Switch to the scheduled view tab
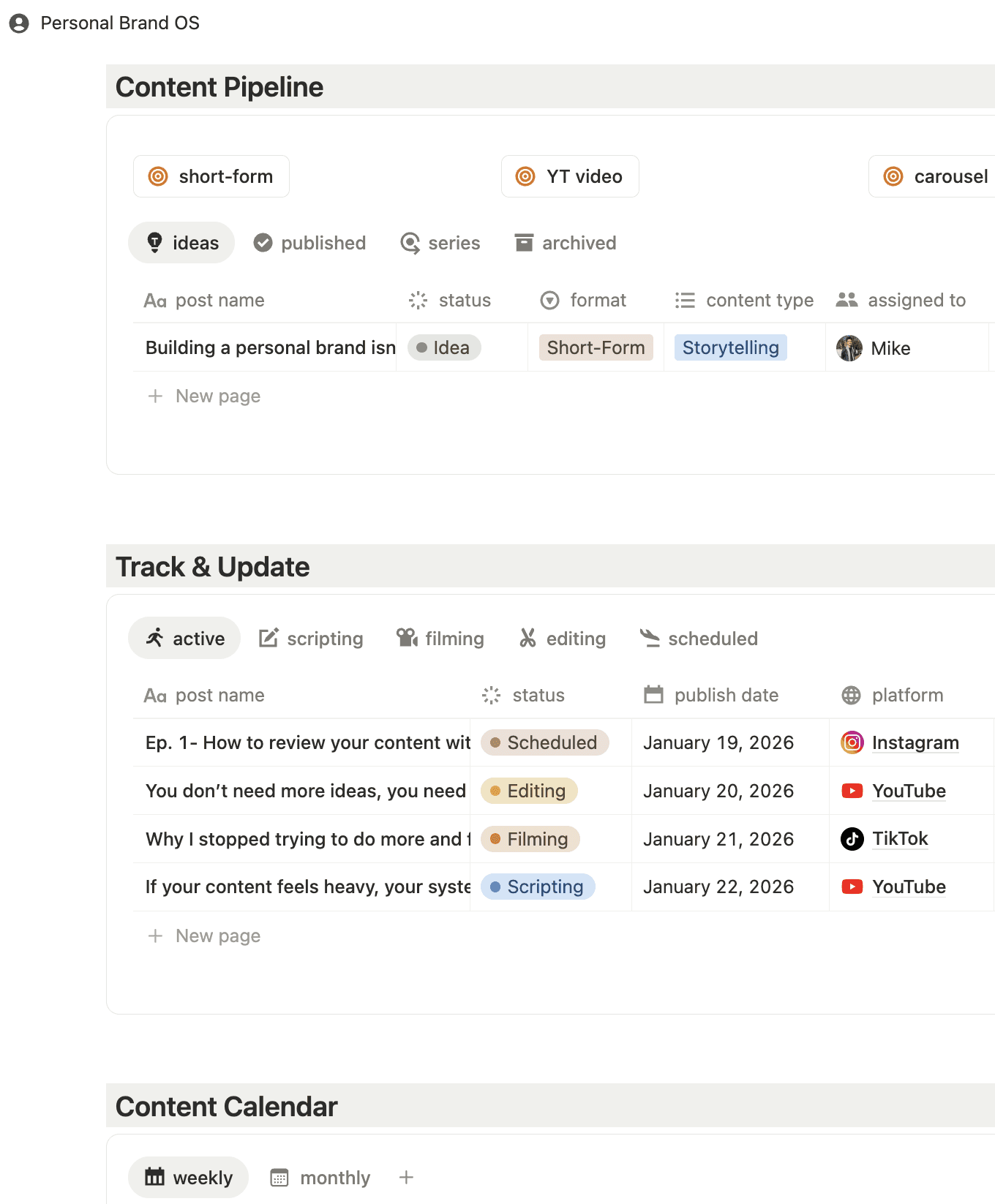 (x=699, y=638)
